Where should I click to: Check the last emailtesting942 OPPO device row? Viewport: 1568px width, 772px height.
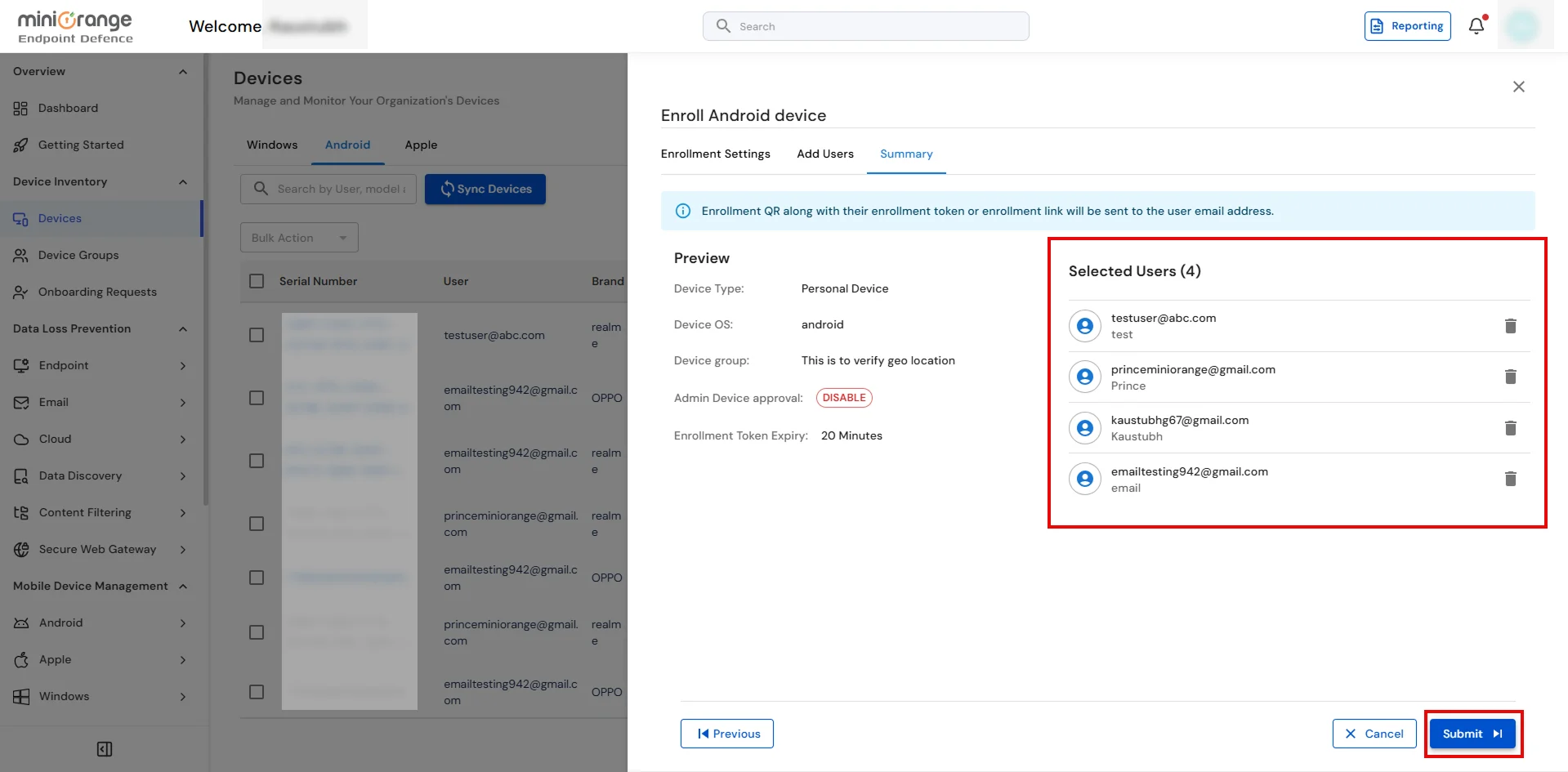257,692
